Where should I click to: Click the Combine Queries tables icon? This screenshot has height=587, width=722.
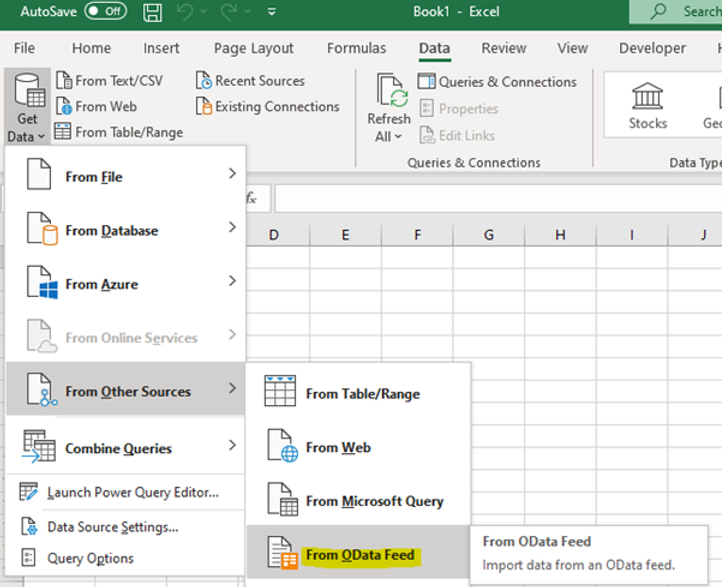(39, 446)
